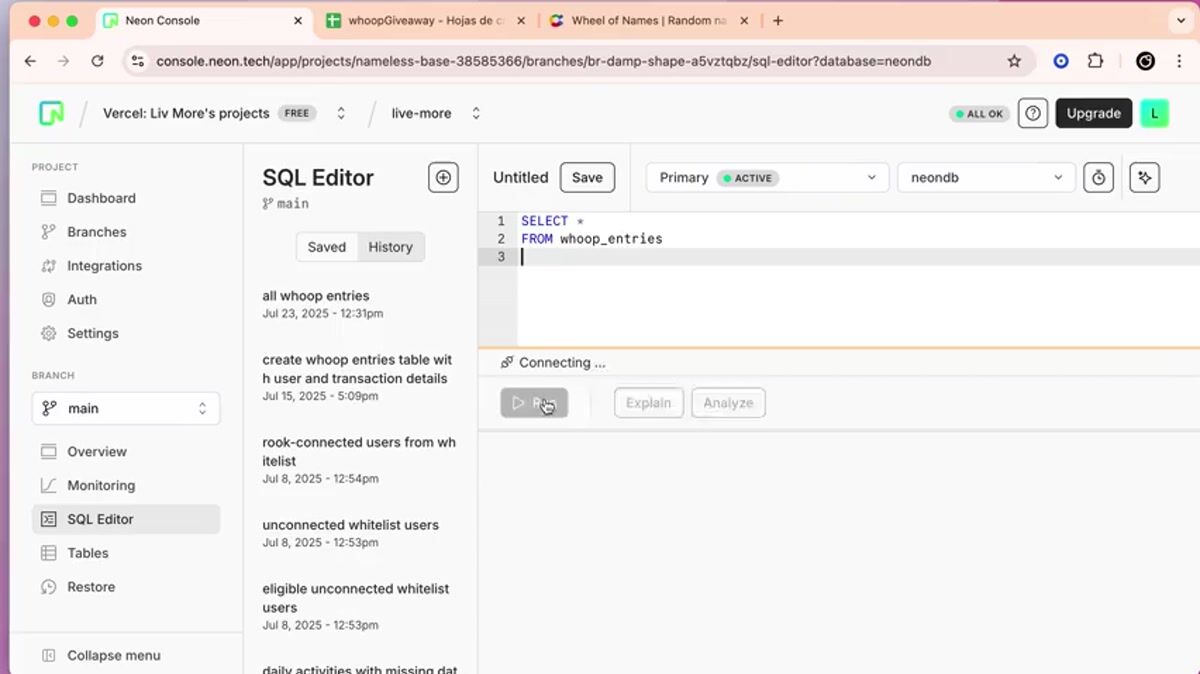Viewport: 1200px width, 674px height.
Task: Click FROM whoop_entries code line
Action: pyautogui.click(x=591, y=239)
